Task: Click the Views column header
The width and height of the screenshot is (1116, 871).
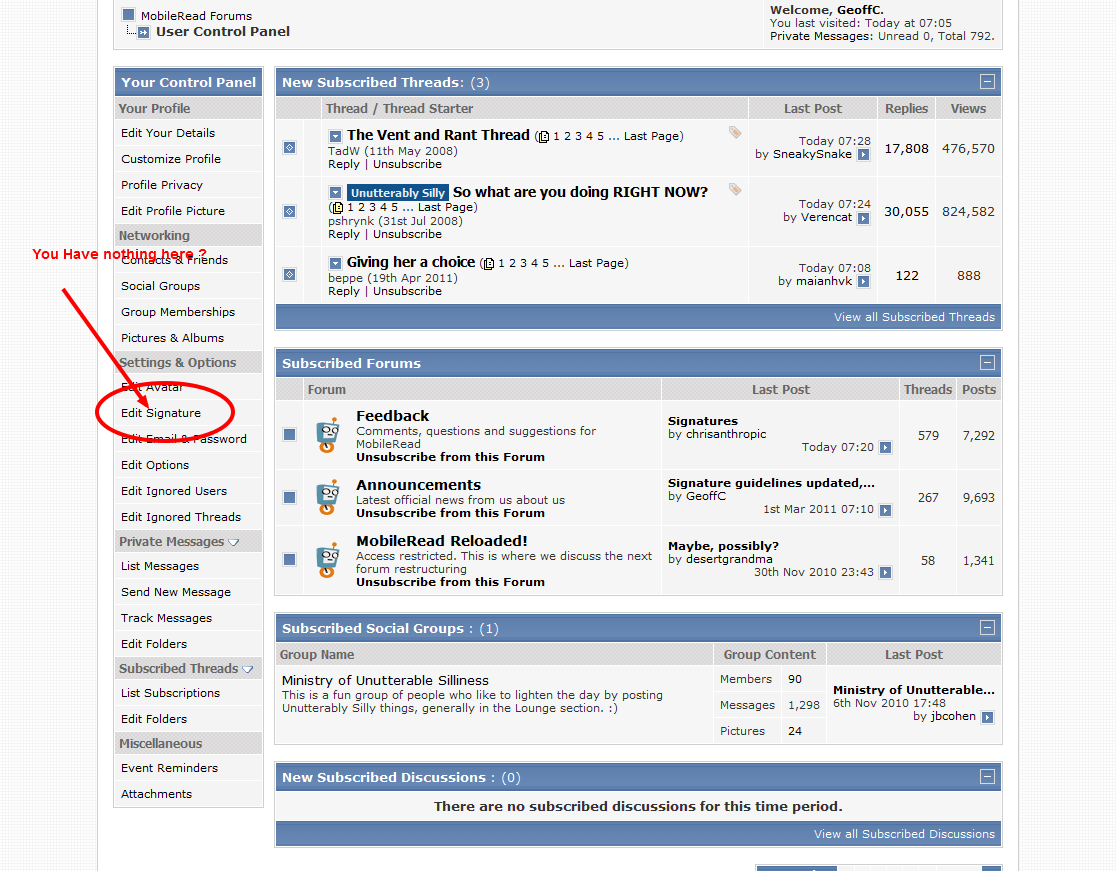Action: (x=968, y=108)
